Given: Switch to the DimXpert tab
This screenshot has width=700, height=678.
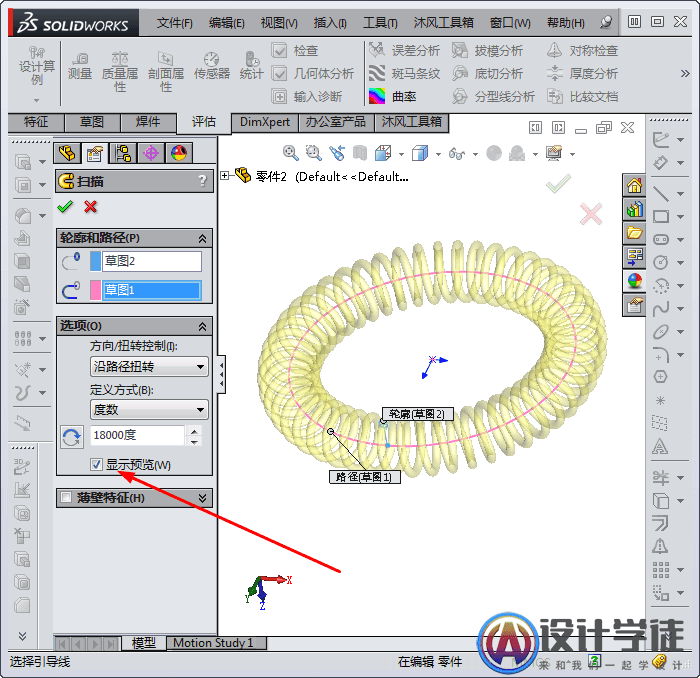Looking at the screenshot, I should 264,122.
